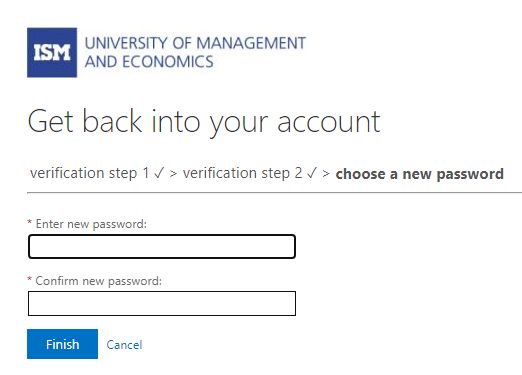522x375 pixels.
Task: Select the verification step 2 breadcrumb
Action: point(242,173)
